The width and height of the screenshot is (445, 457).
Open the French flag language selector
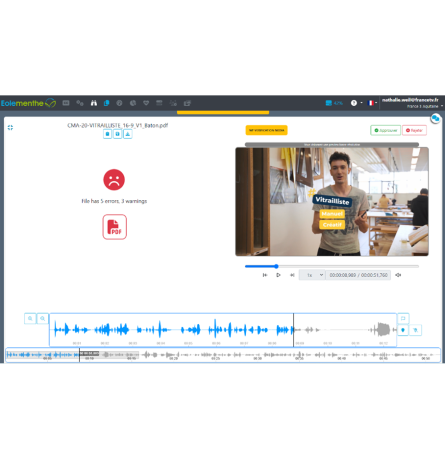click(371, 103)
